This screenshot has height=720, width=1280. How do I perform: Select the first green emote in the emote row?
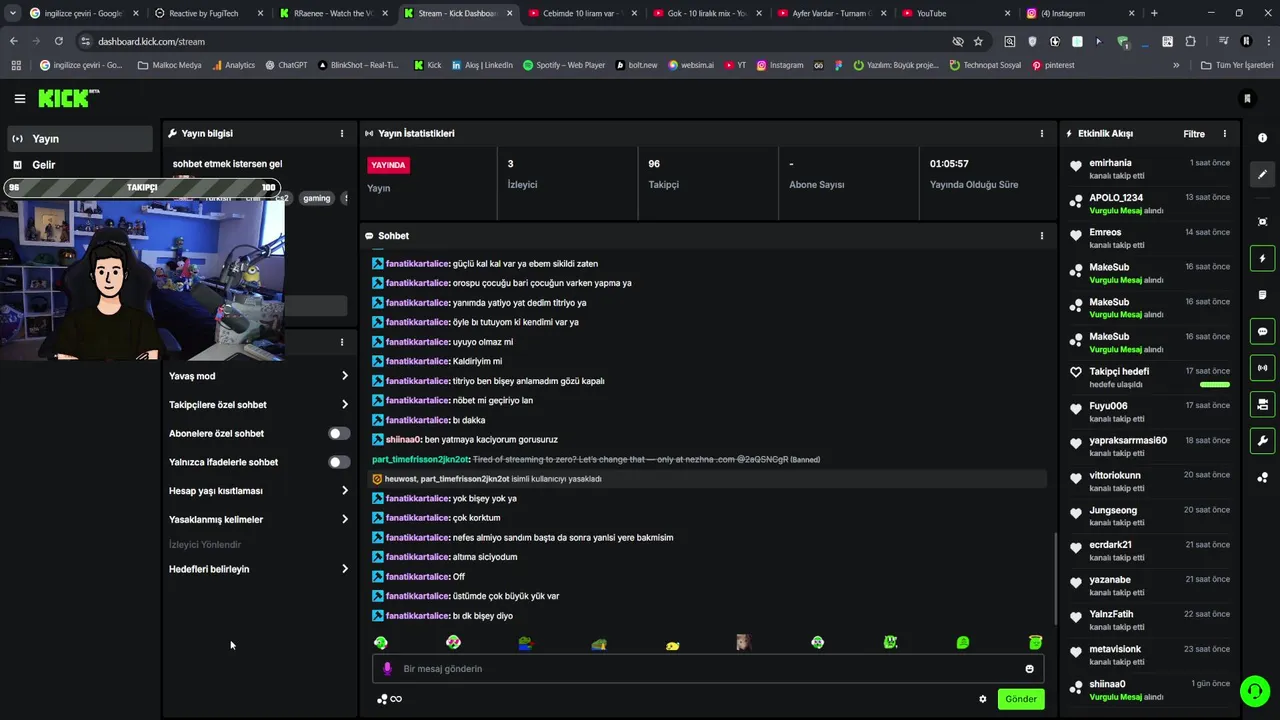point(380,643)
